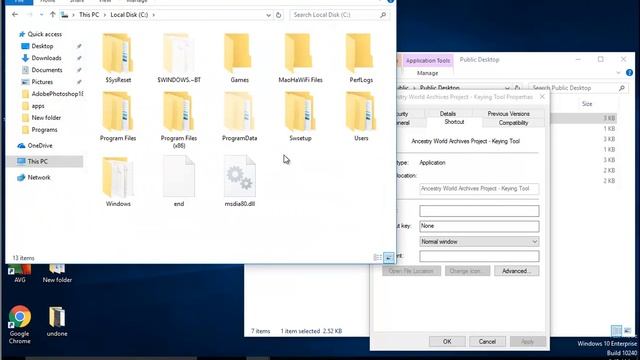Open Pictures in navigation pane

[42, 82]
